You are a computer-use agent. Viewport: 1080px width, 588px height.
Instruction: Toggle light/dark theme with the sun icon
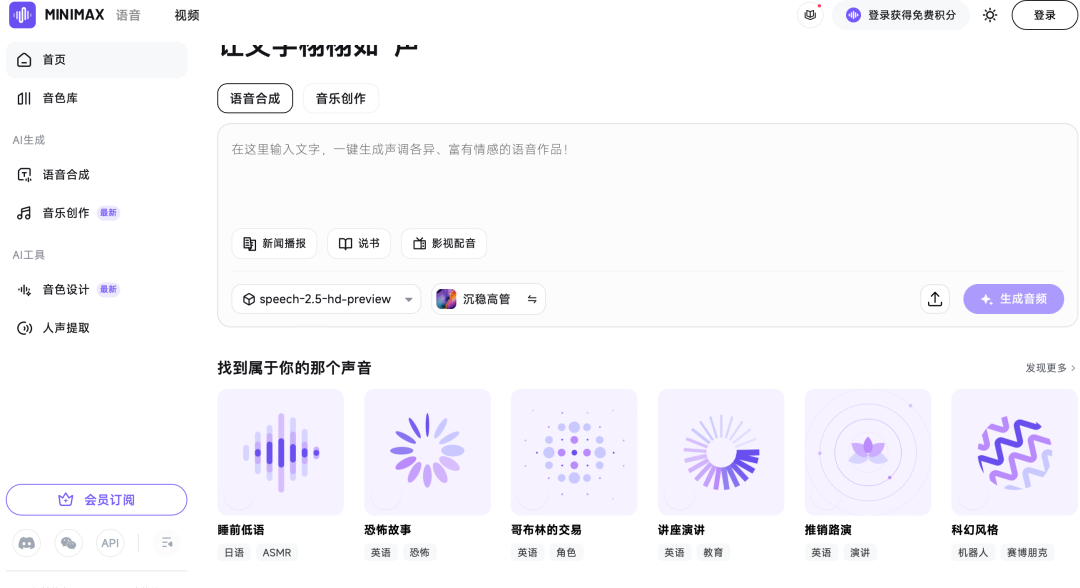pos(990,15)
